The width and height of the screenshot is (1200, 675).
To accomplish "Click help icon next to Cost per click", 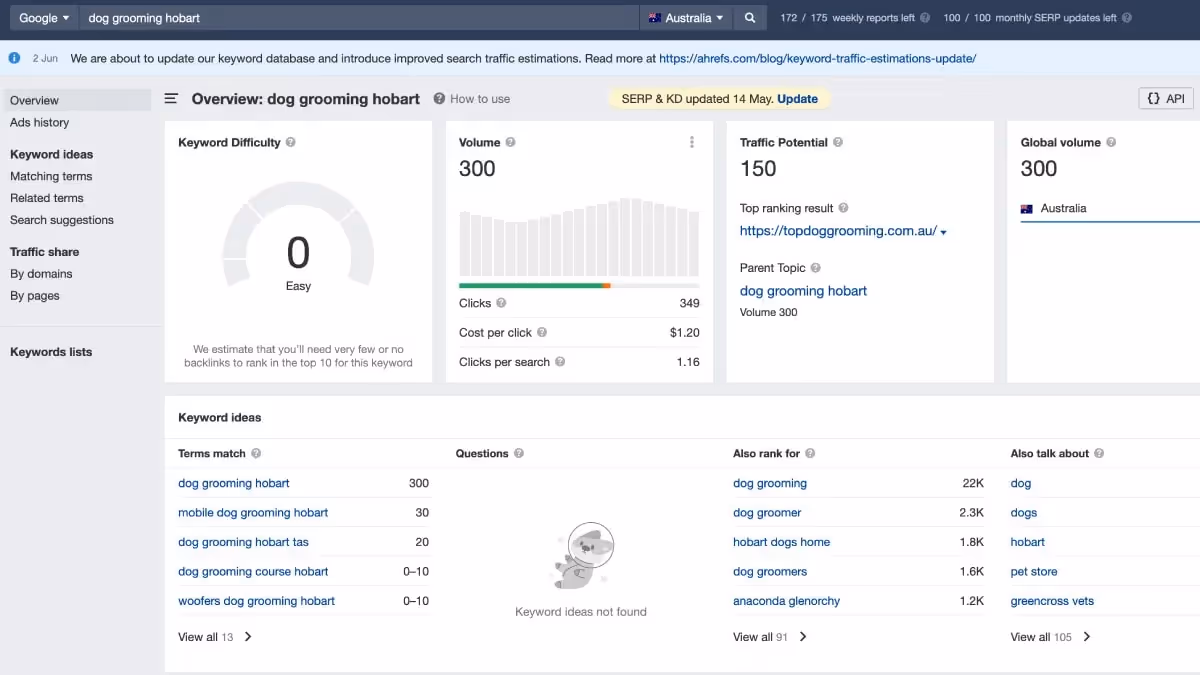I will coord(542,332).
